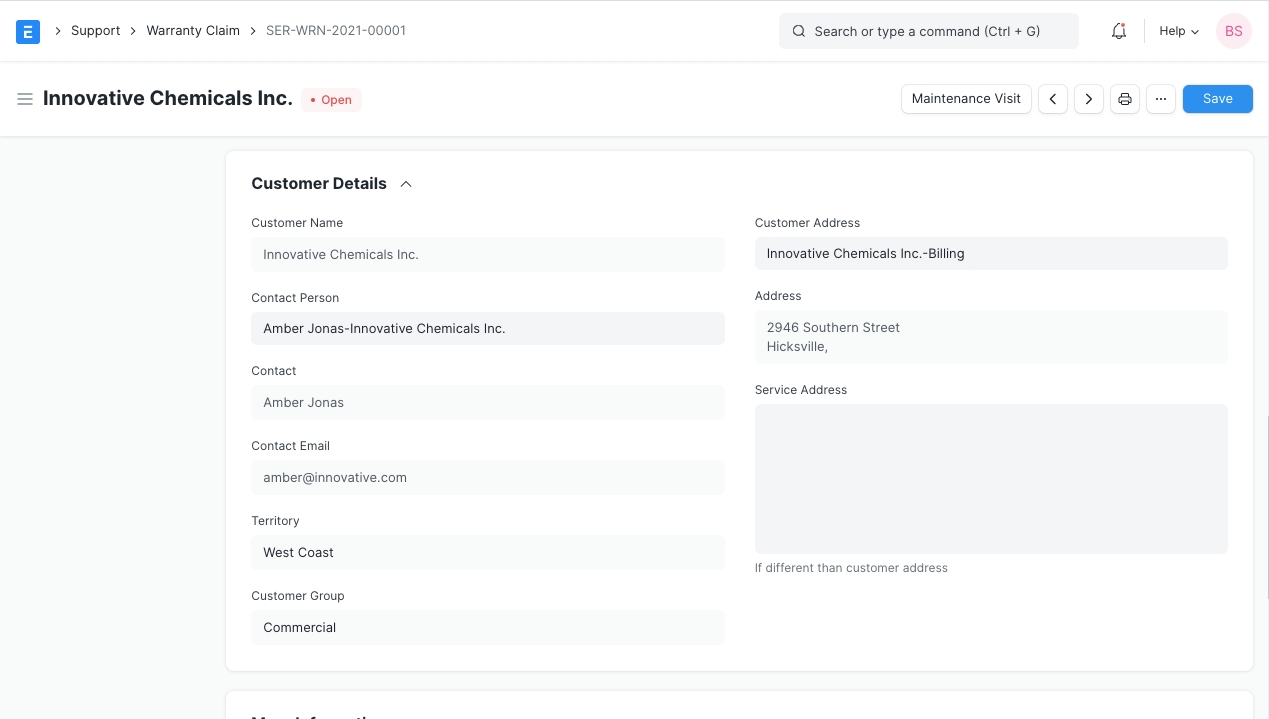Screen dimensions: 1269x719
Task: Focus the search or command bar
Action: [928, 31]
